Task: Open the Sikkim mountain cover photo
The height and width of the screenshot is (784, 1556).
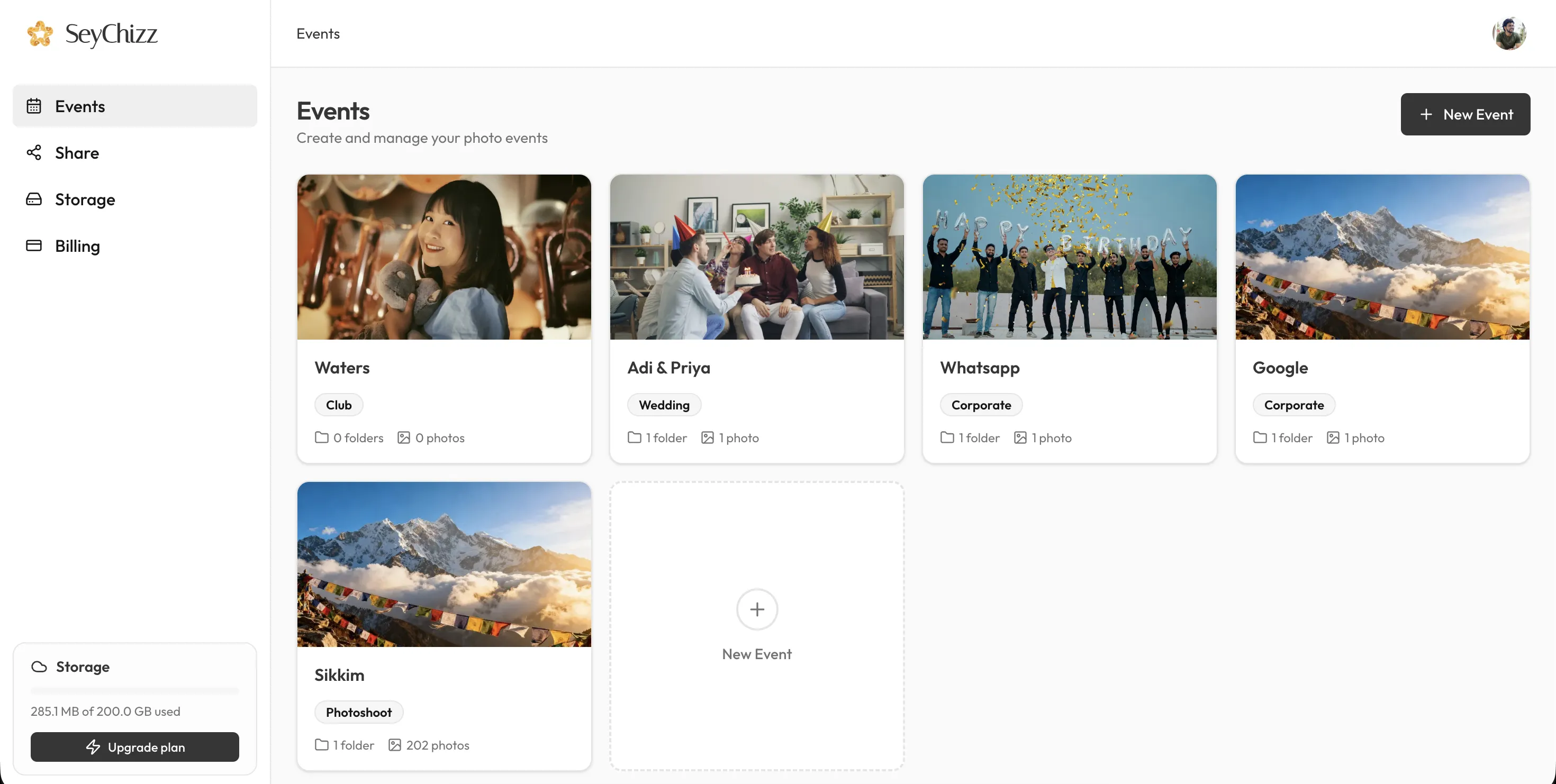Action: (x=444, y=564)
